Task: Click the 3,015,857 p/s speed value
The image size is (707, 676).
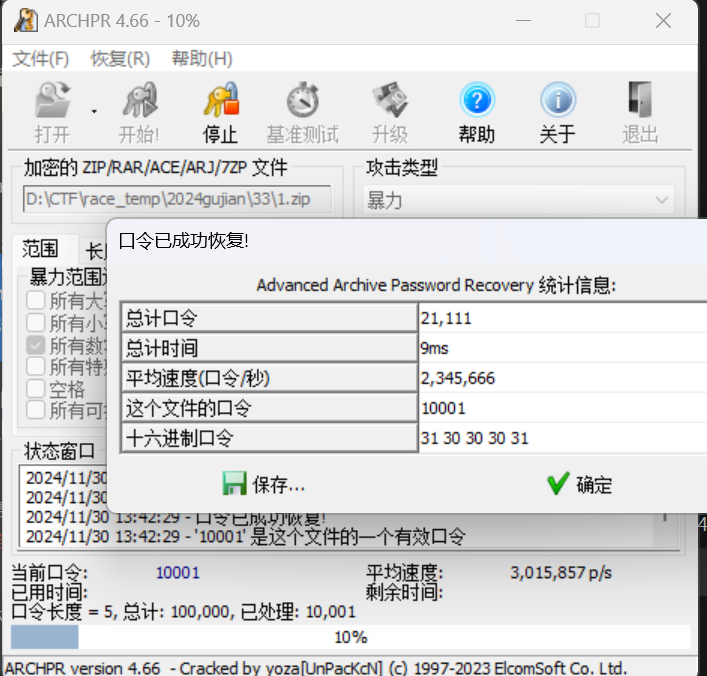Action: tap(561, 573)
